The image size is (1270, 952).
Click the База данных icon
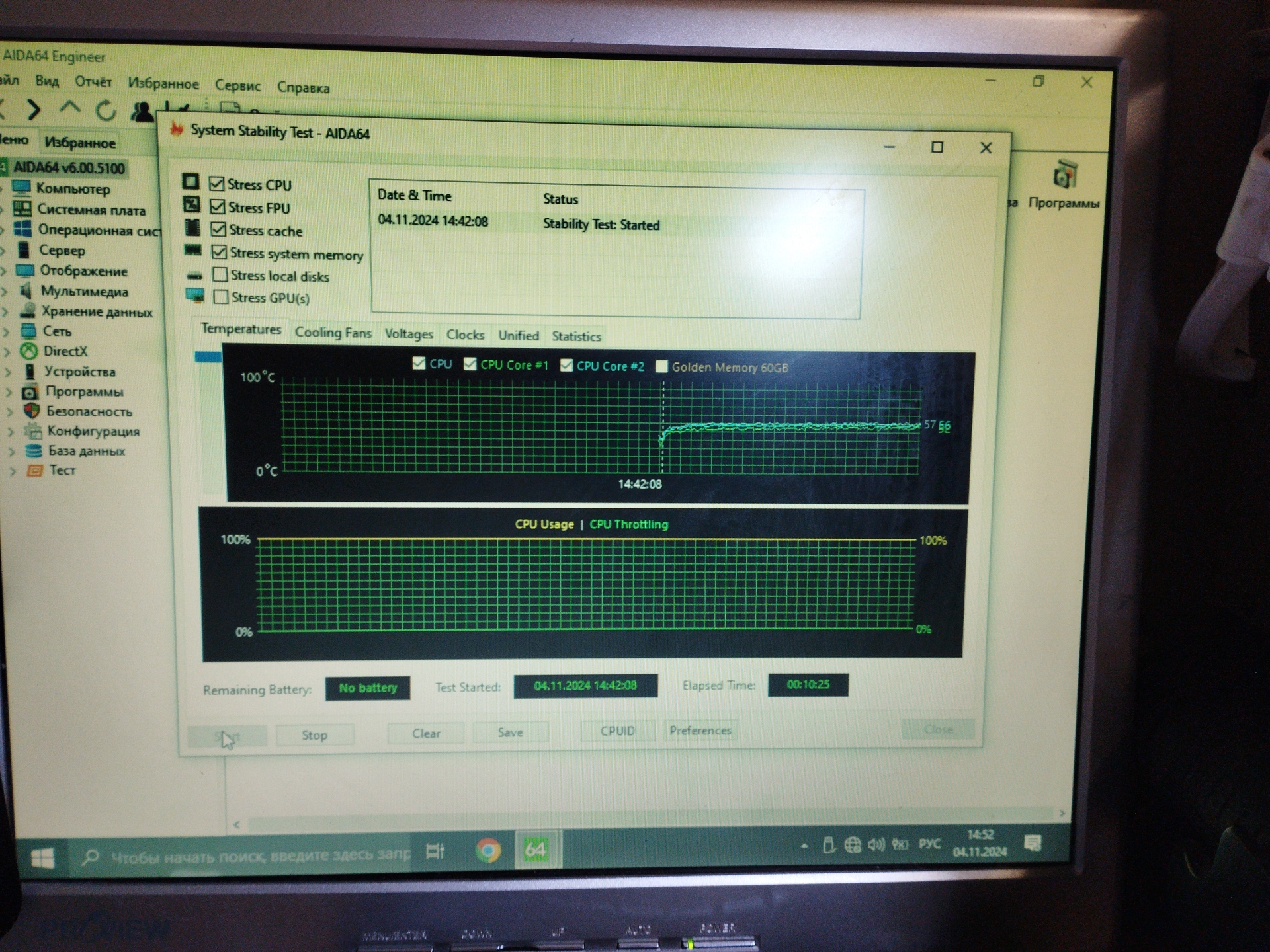pyautogui.click(x=33, y=451)
